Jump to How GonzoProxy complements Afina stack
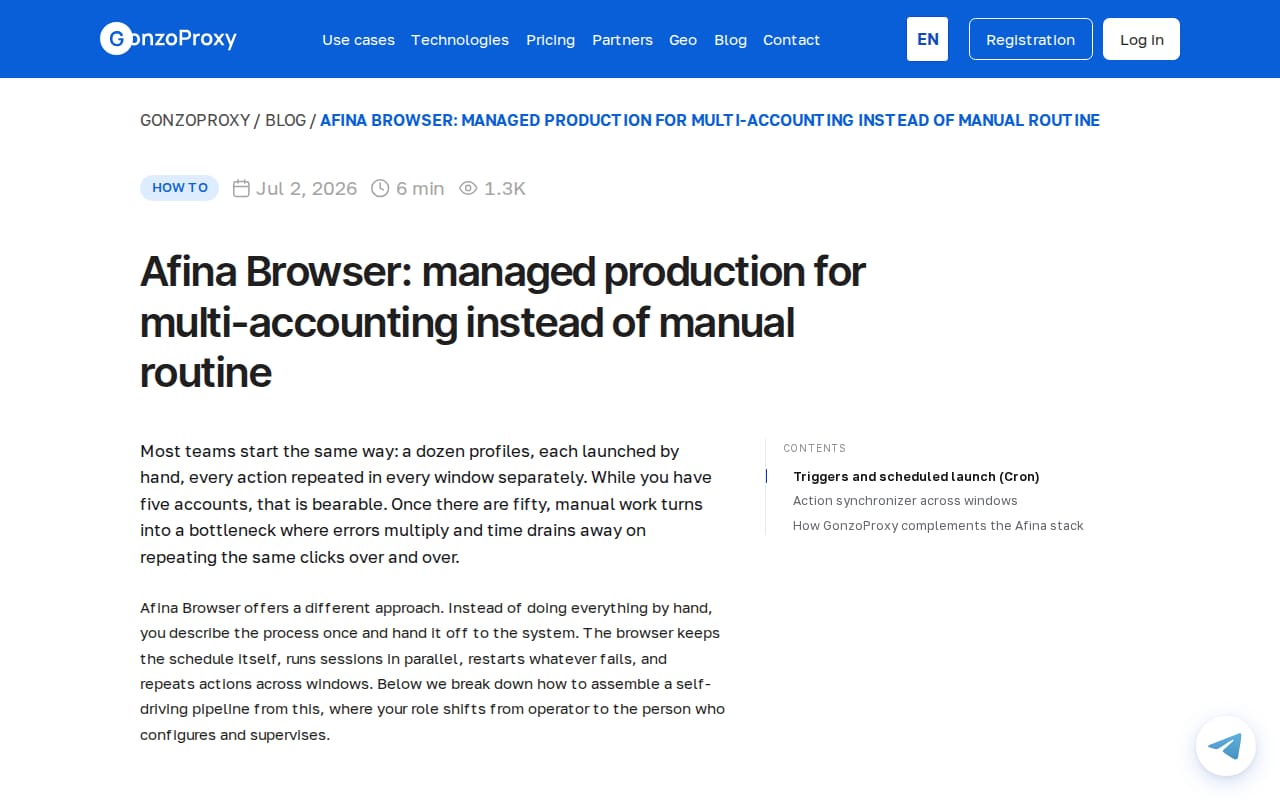 pyautogui.click(x=938, y=525)
